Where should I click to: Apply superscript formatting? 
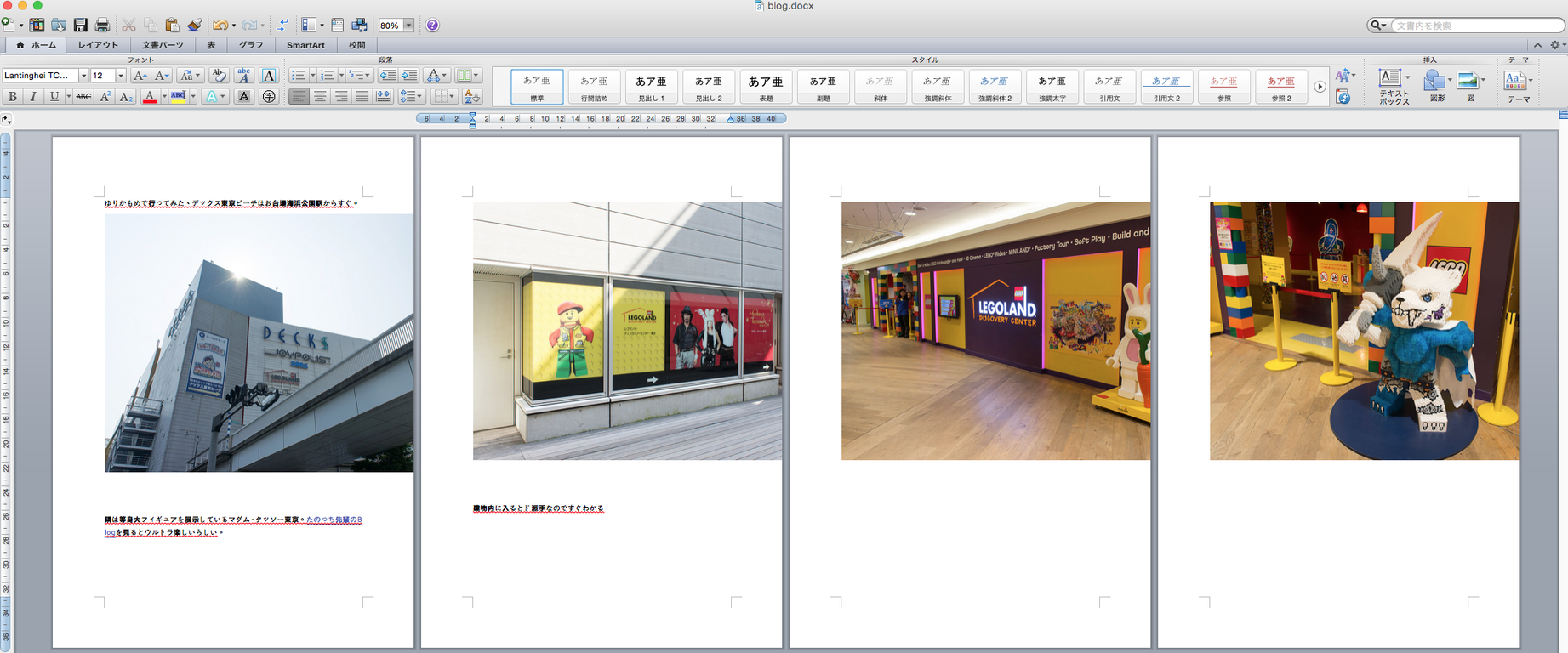(x=105, y=97)
